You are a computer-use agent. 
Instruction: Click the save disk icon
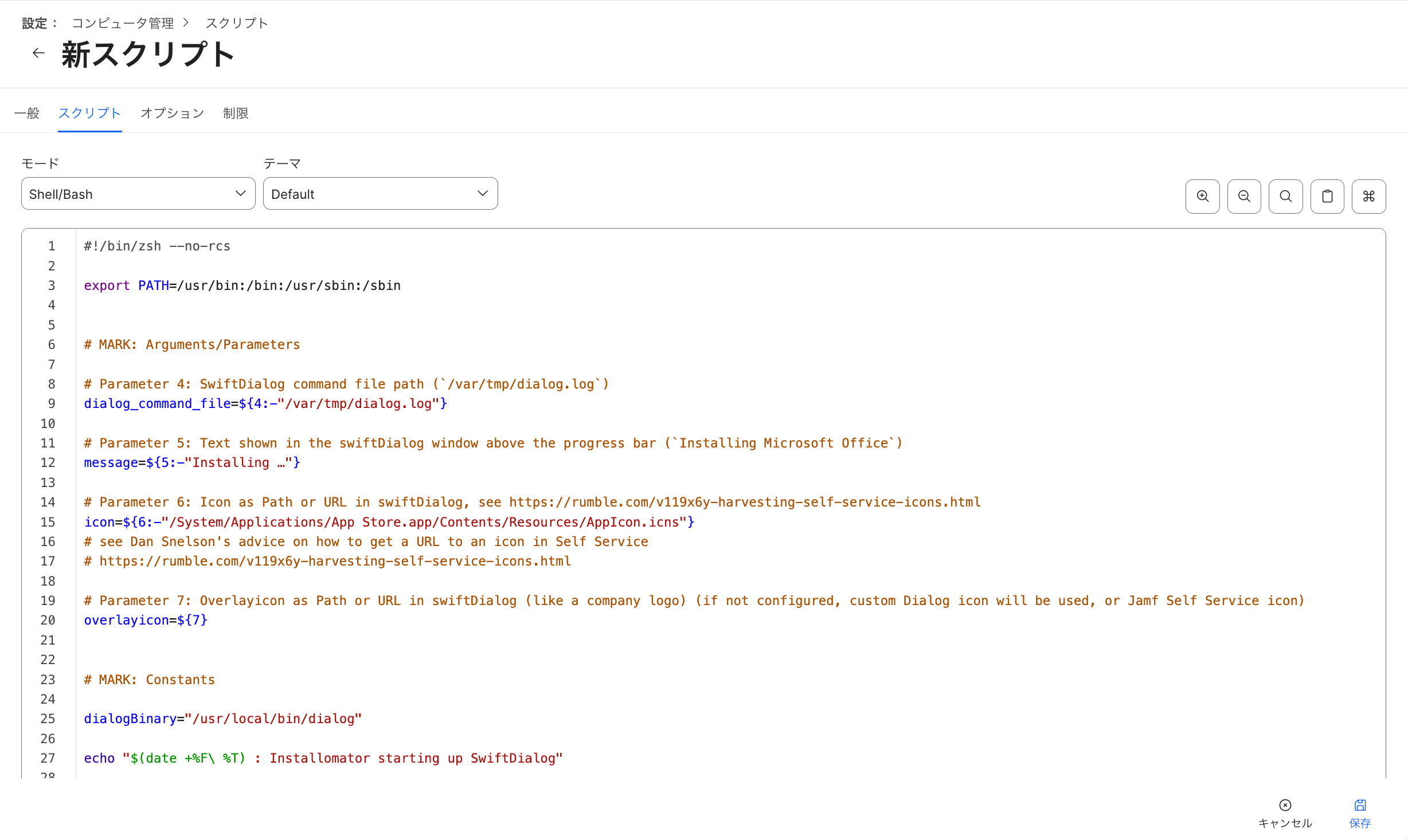pyautogui.click(x=1360, y=805)
